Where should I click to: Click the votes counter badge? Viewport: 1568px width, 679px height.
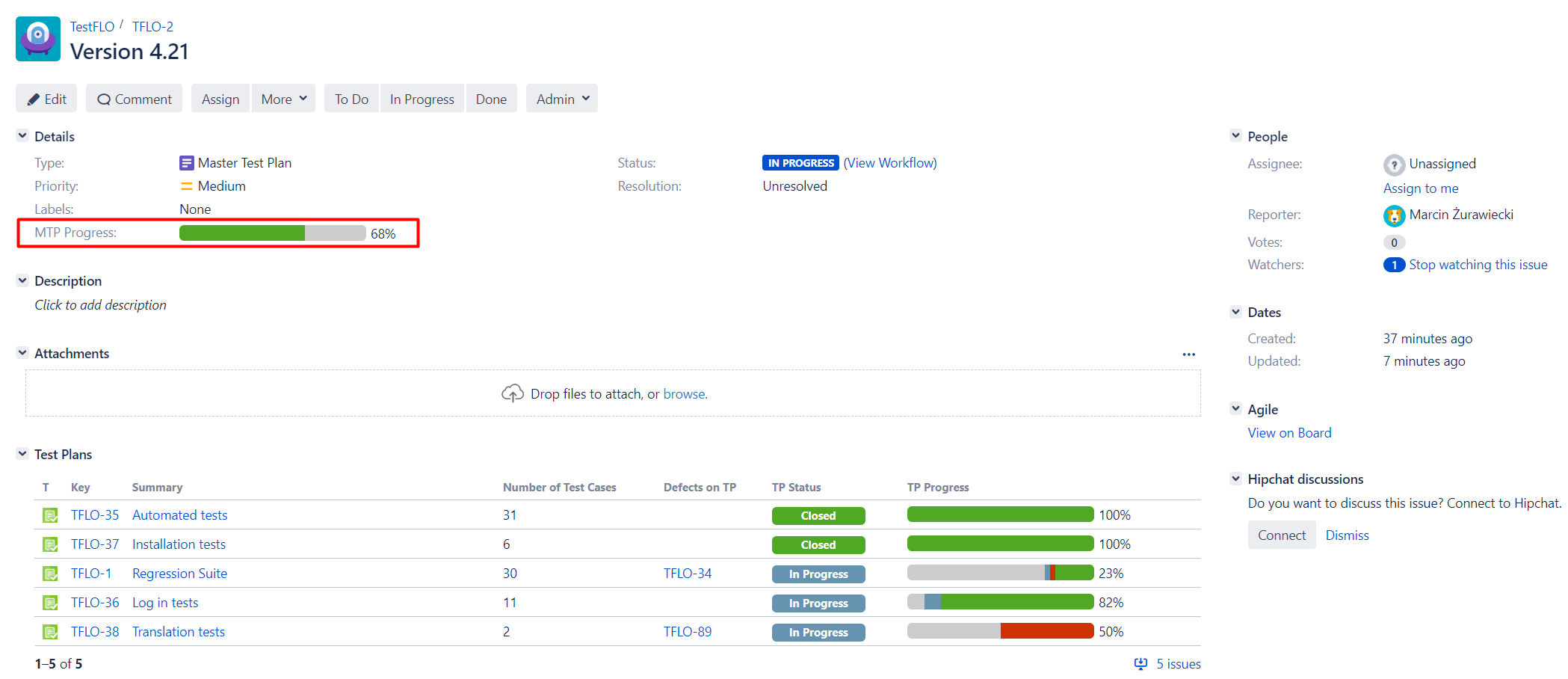1394,242
